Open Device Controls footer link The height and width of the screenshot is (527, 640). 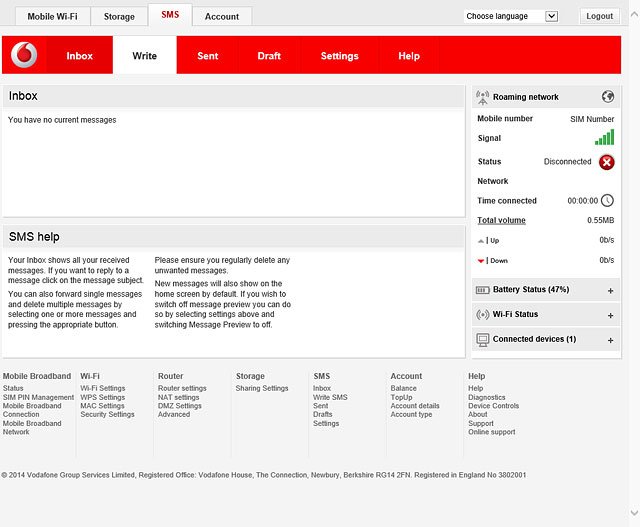(x=493, y=406)
